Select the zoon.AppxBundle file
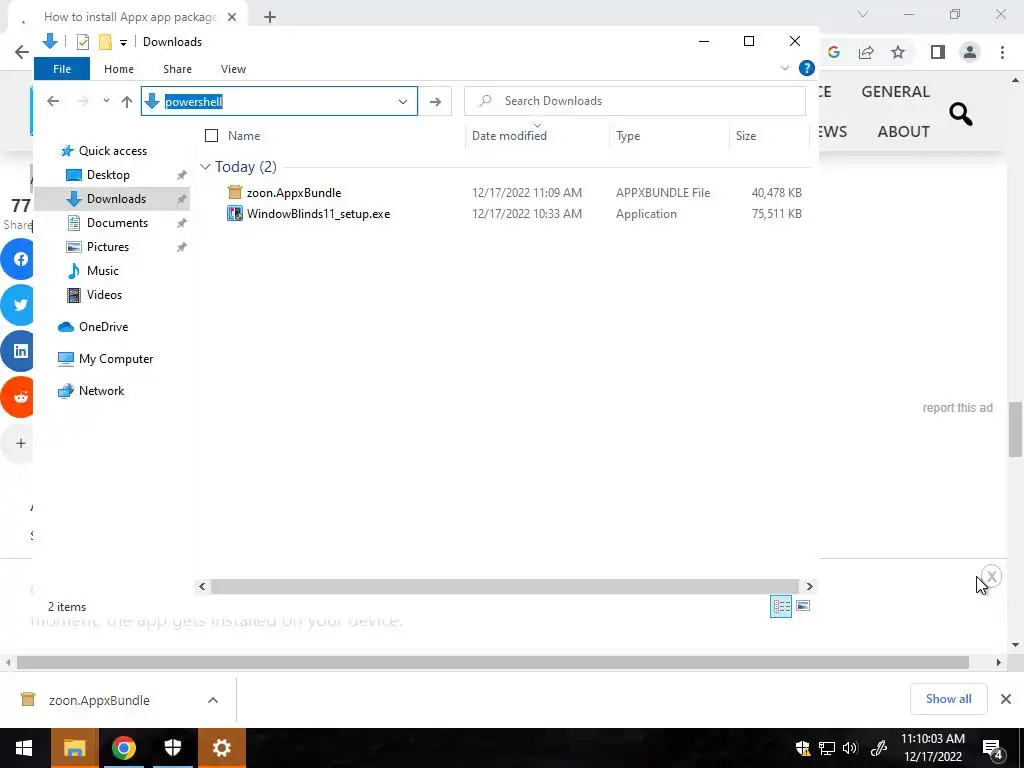1024x768 pixels. pyautogui.click(x=294, y=193)
